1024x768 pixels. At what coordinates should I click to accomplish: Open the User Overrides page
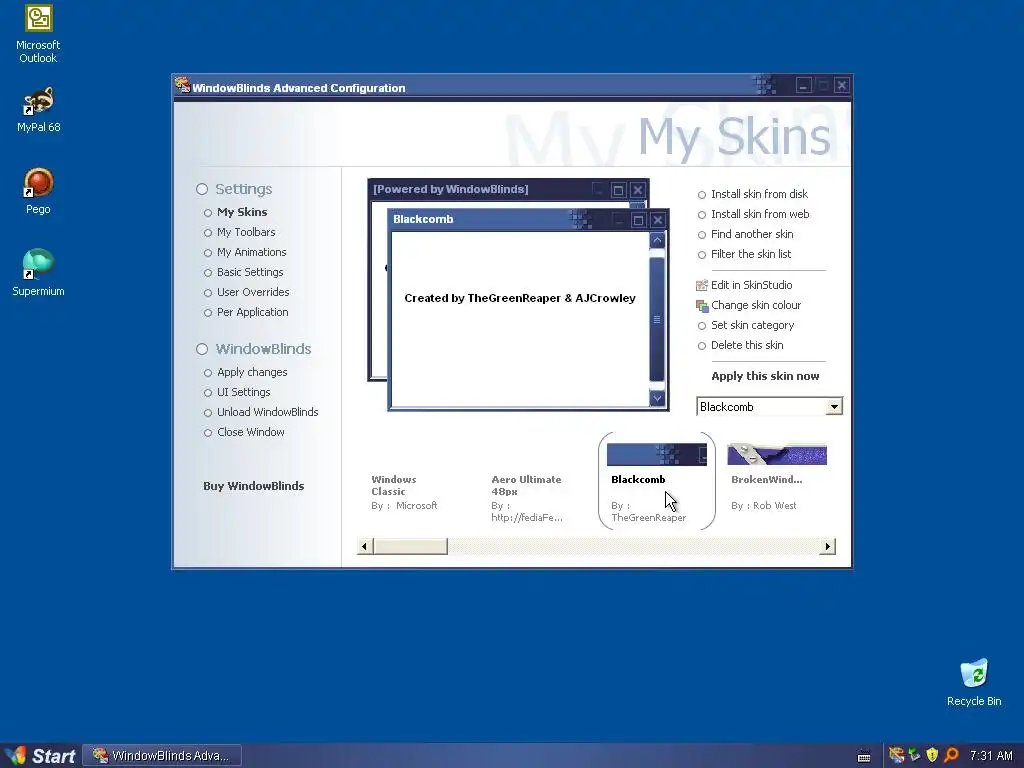click(x=253, y=293)
